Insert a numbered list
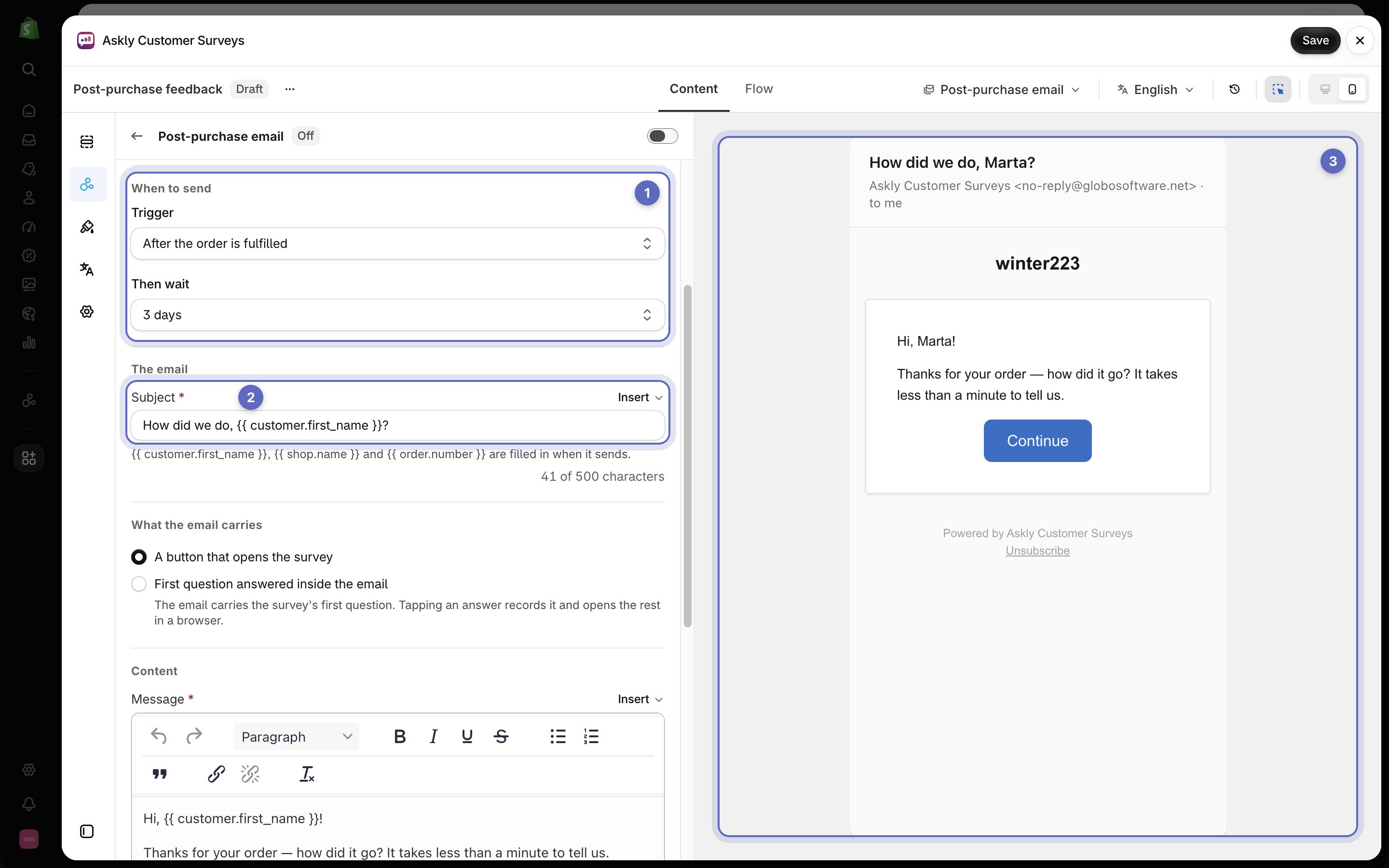This screenshot has width=1389, height=868. click(591, 736)
